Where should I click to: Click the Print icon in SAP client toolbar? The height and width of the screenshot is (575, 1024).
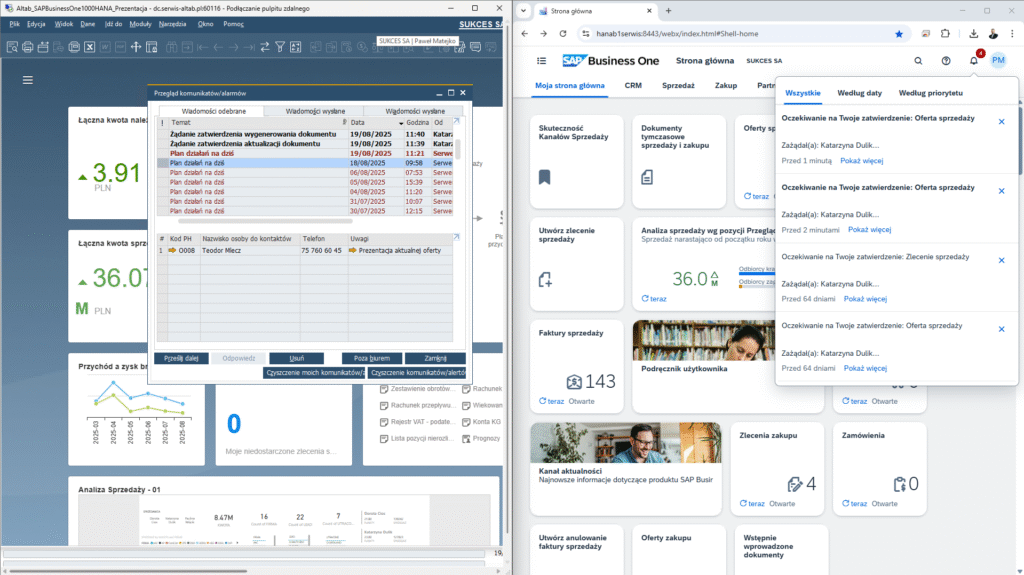(x=27, y=47)
